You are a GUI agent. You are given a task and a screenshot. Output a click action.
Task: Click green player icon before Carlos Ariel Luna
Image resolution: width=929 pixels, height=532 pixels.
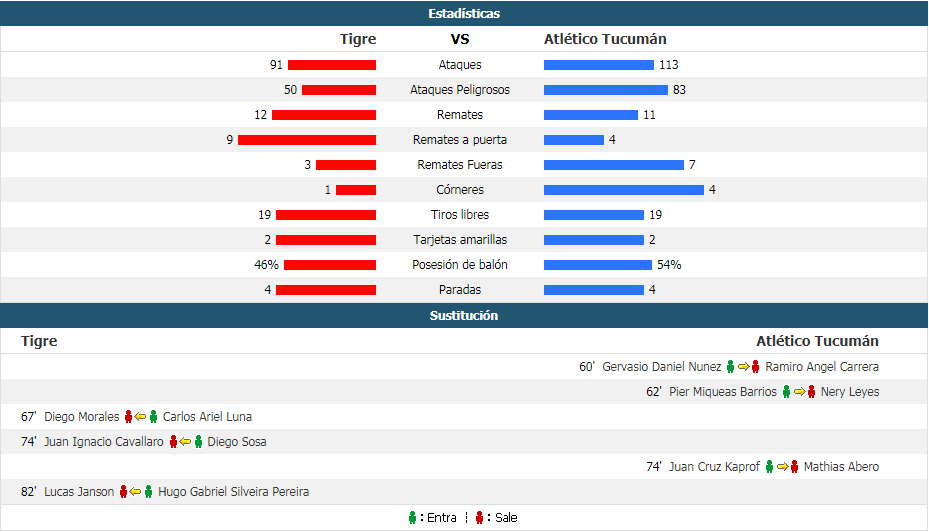(x=153, y=416)
